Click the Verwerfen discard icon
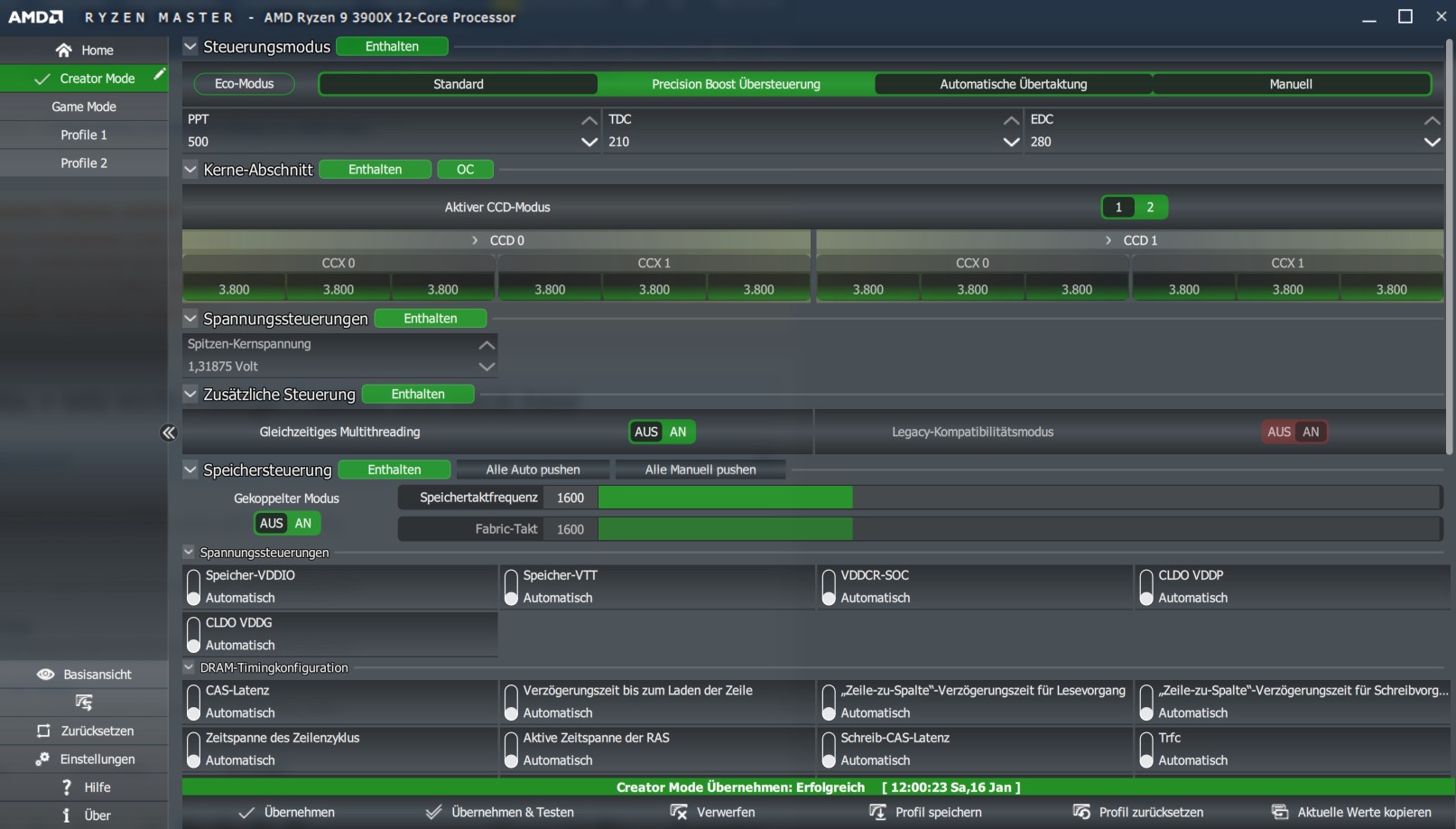 [679, 812]
